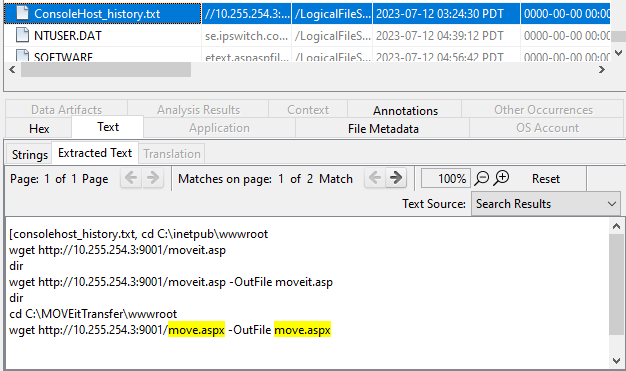Jump to next match arrow

click(x=396, y=178)
